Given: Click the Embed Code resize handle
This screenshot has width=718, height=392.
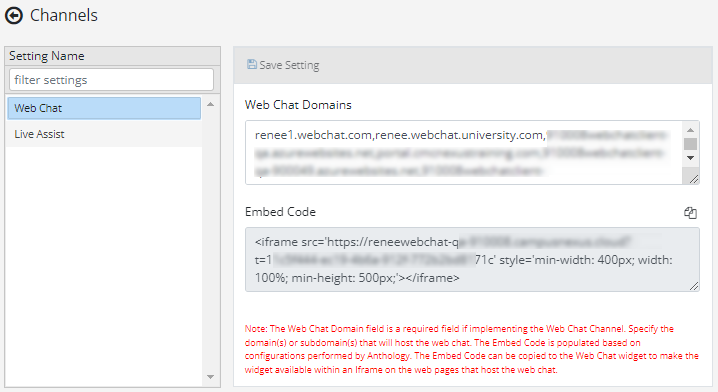Looking at the screenshot, I should click(694, 286).
